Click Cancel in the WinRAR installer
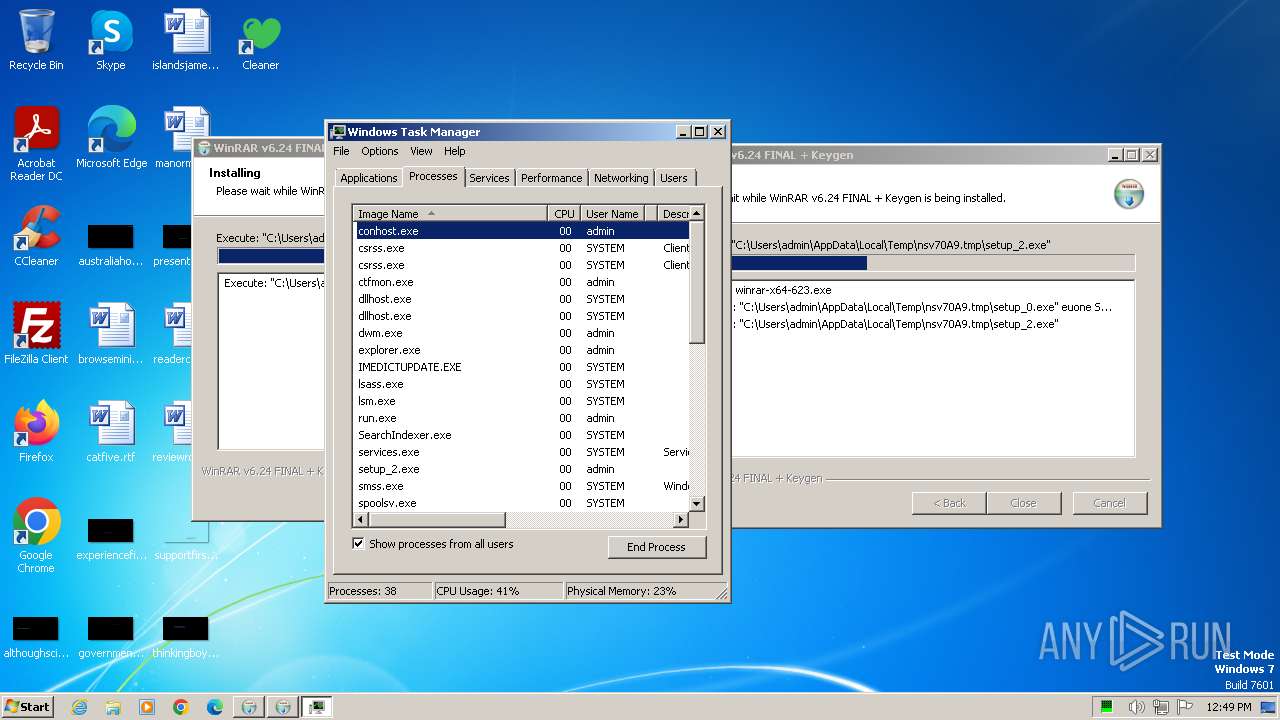The width and height of the screenshot is (1280, 720). point(1109,503)
